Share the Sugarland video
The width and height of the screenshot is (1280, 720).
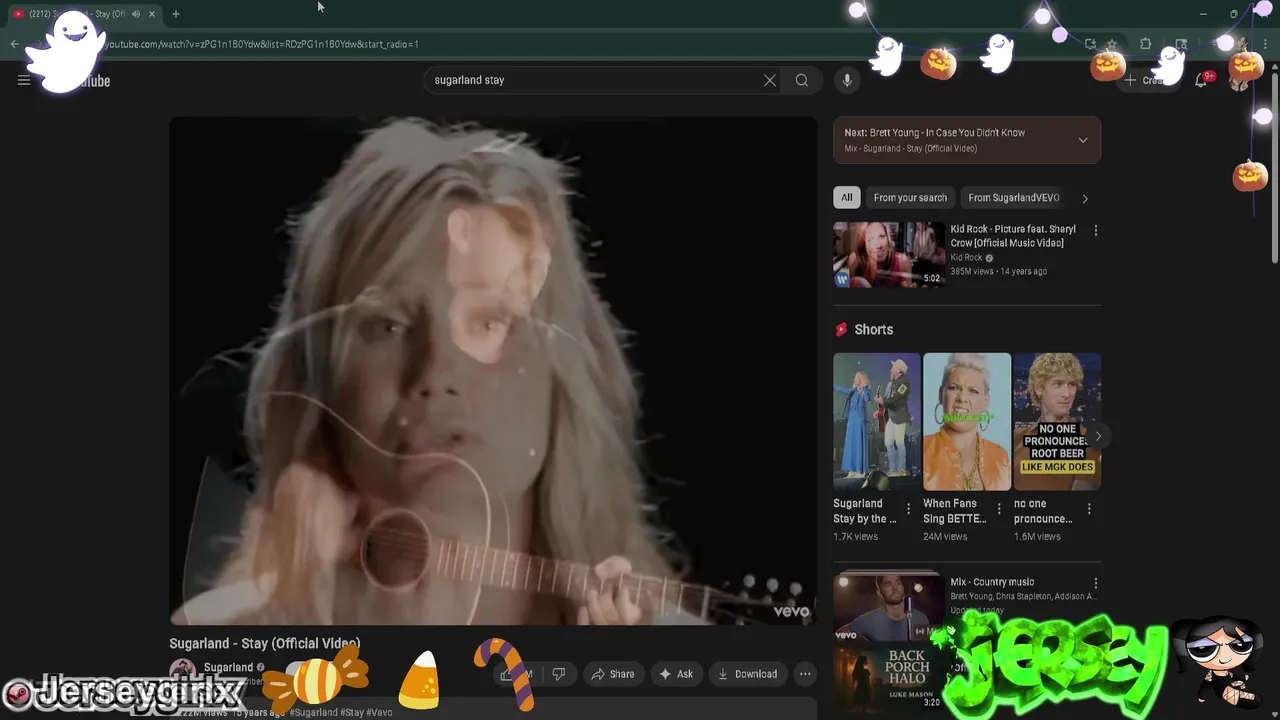point(612,674)
